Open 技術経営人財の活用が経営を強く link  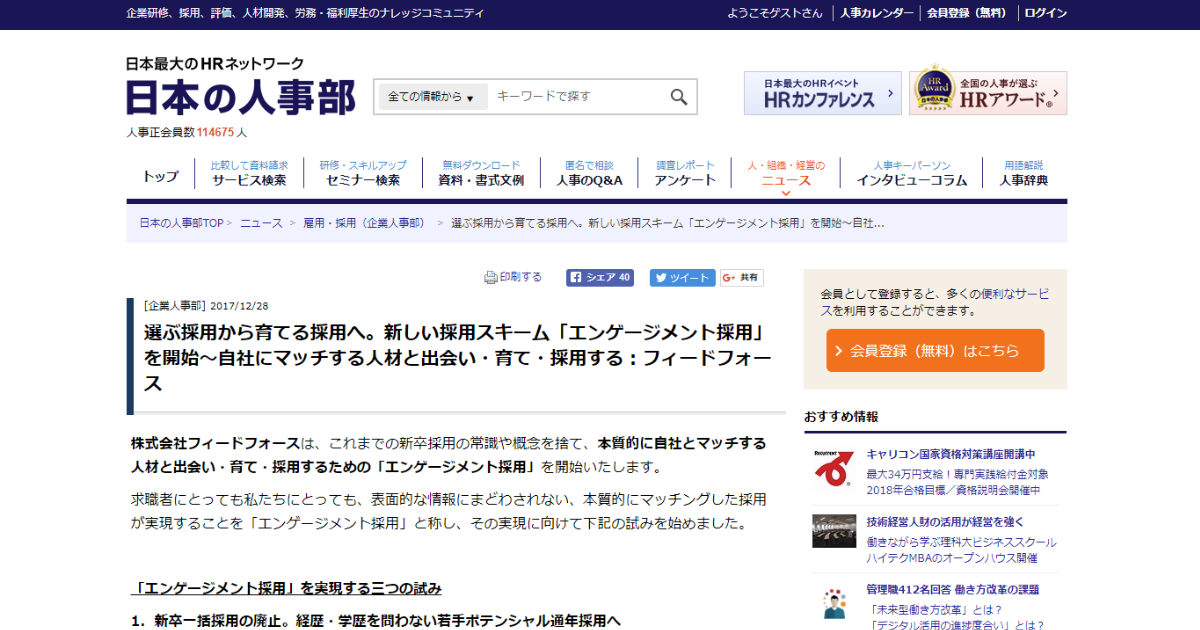pyautogui.click(x=945, y=521)
